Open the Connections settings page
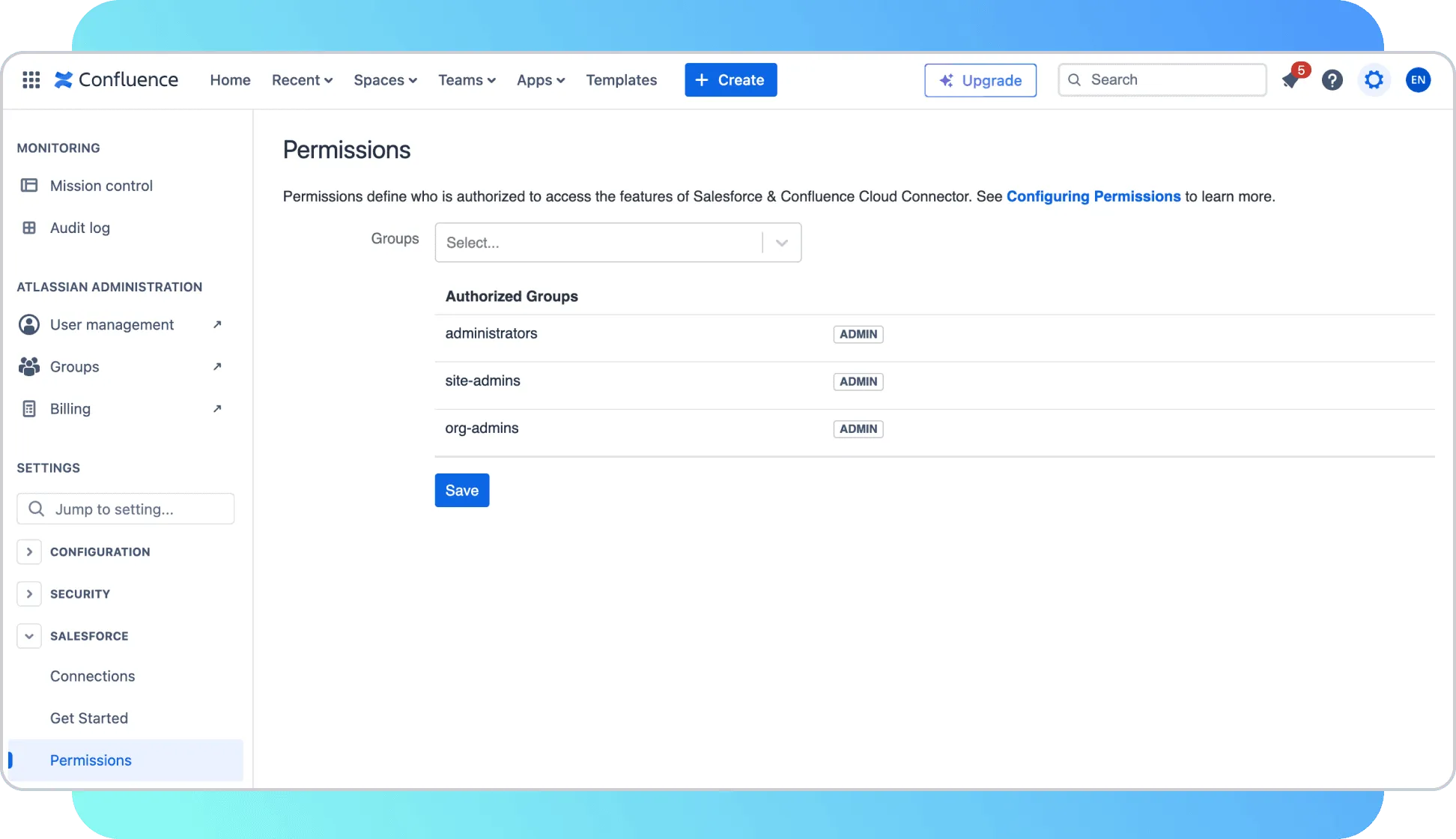Screen dimensions: 1456x839 click(93, 676)
